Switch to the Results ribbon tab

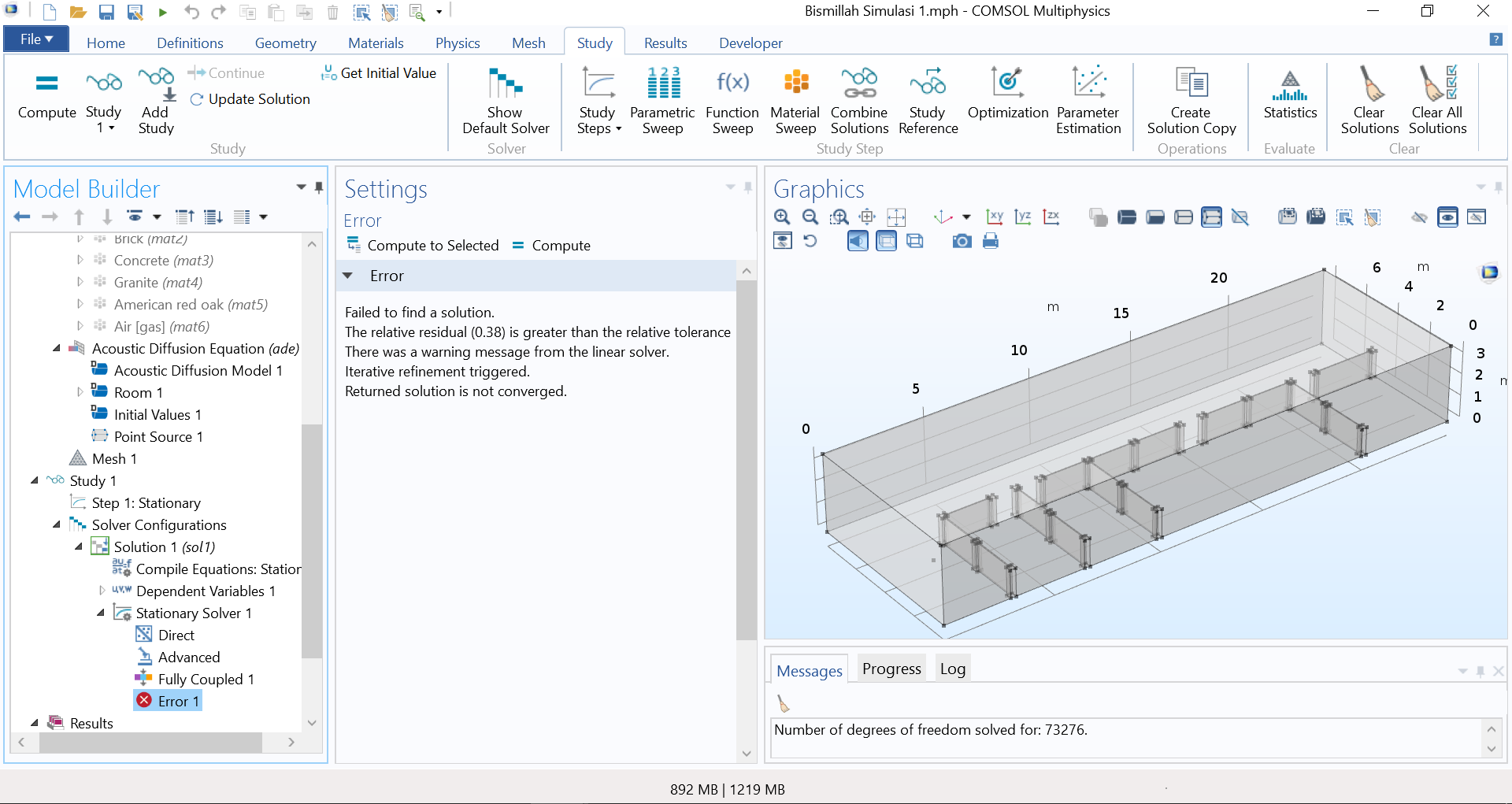point(665,43)
